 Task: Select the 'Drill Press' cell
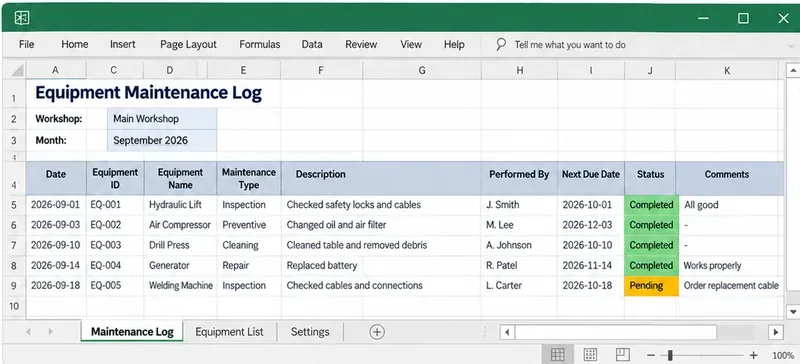pos(181,245)
